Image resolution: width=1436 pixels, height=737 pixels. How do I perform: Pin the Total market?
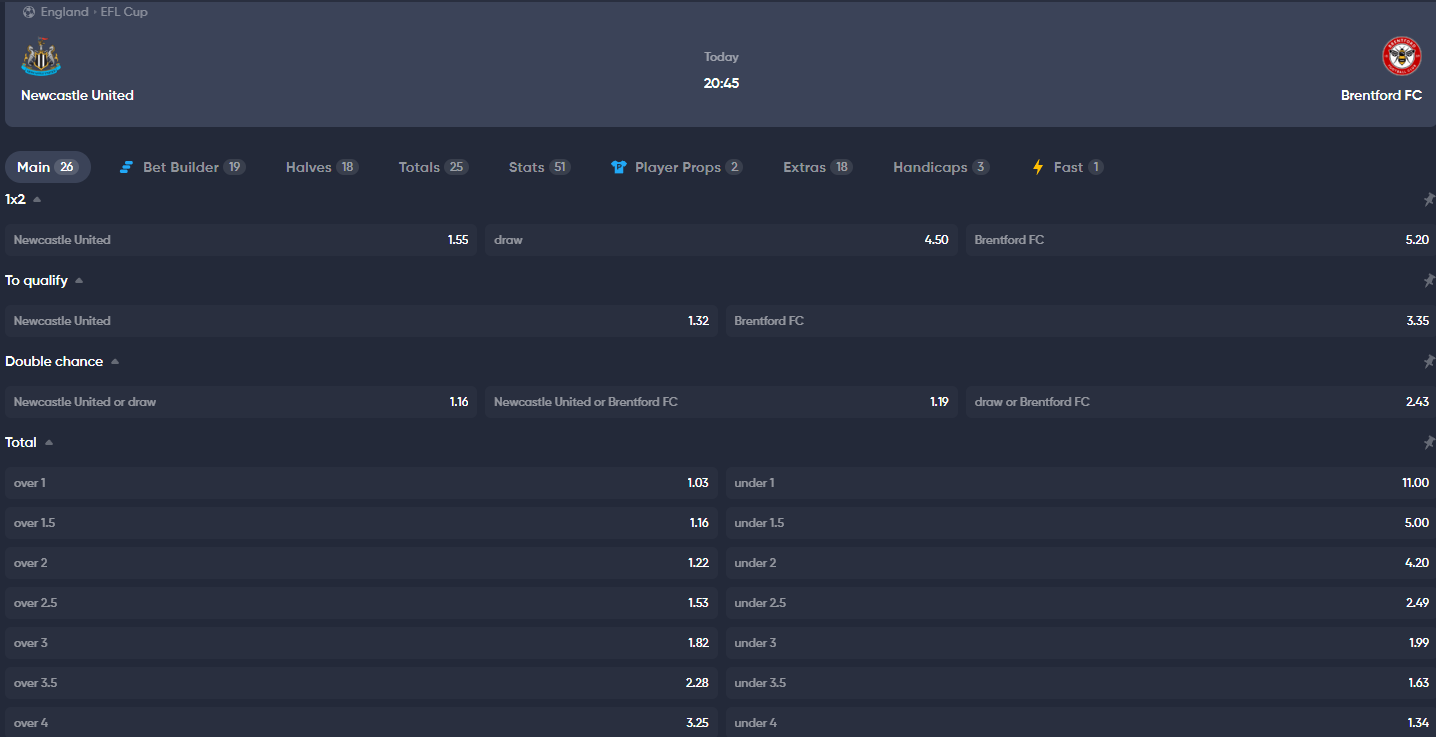click(1429, 443)
